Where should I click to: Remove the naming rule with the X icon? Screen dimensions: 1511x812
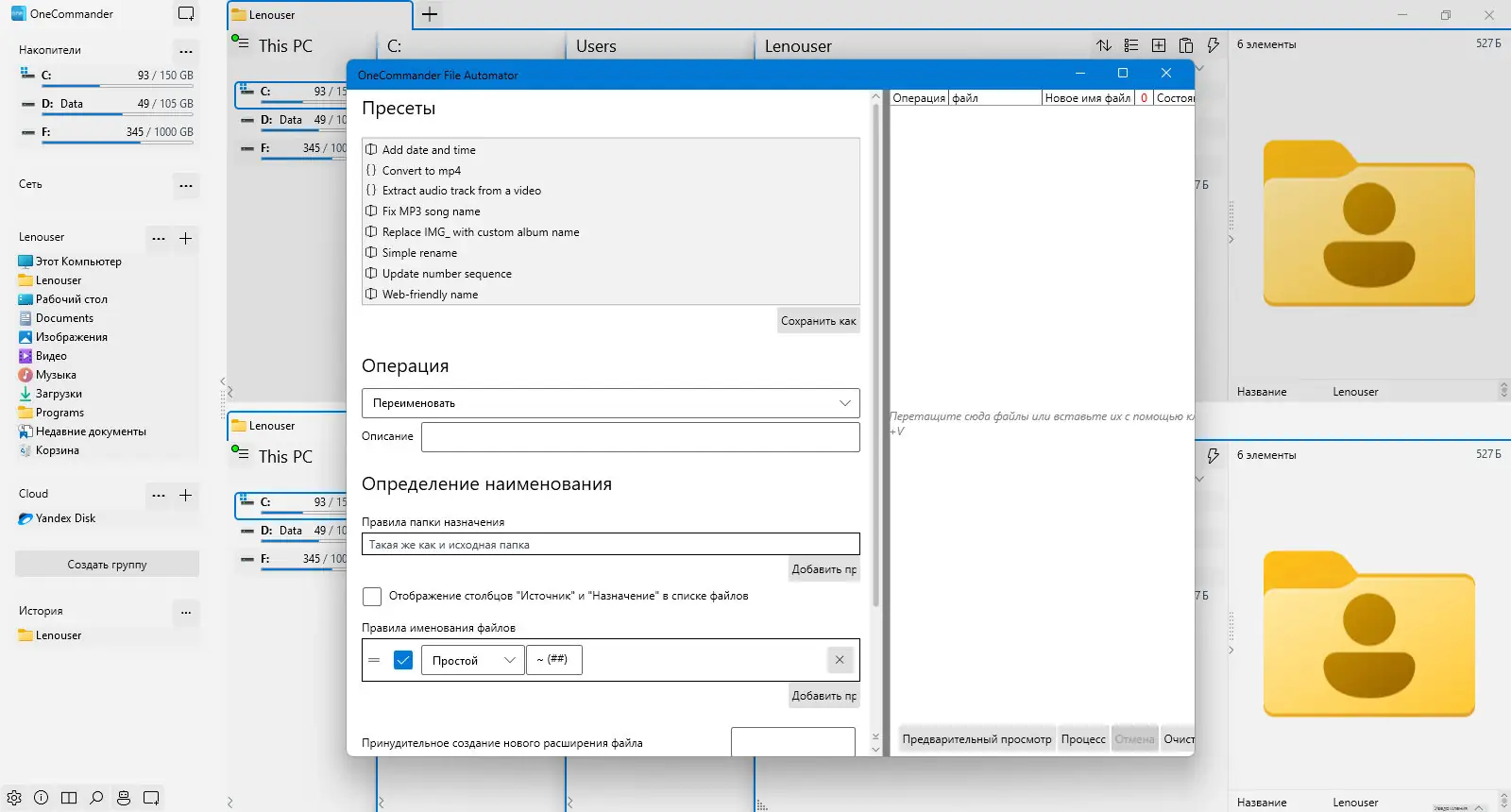coord(840,660)
